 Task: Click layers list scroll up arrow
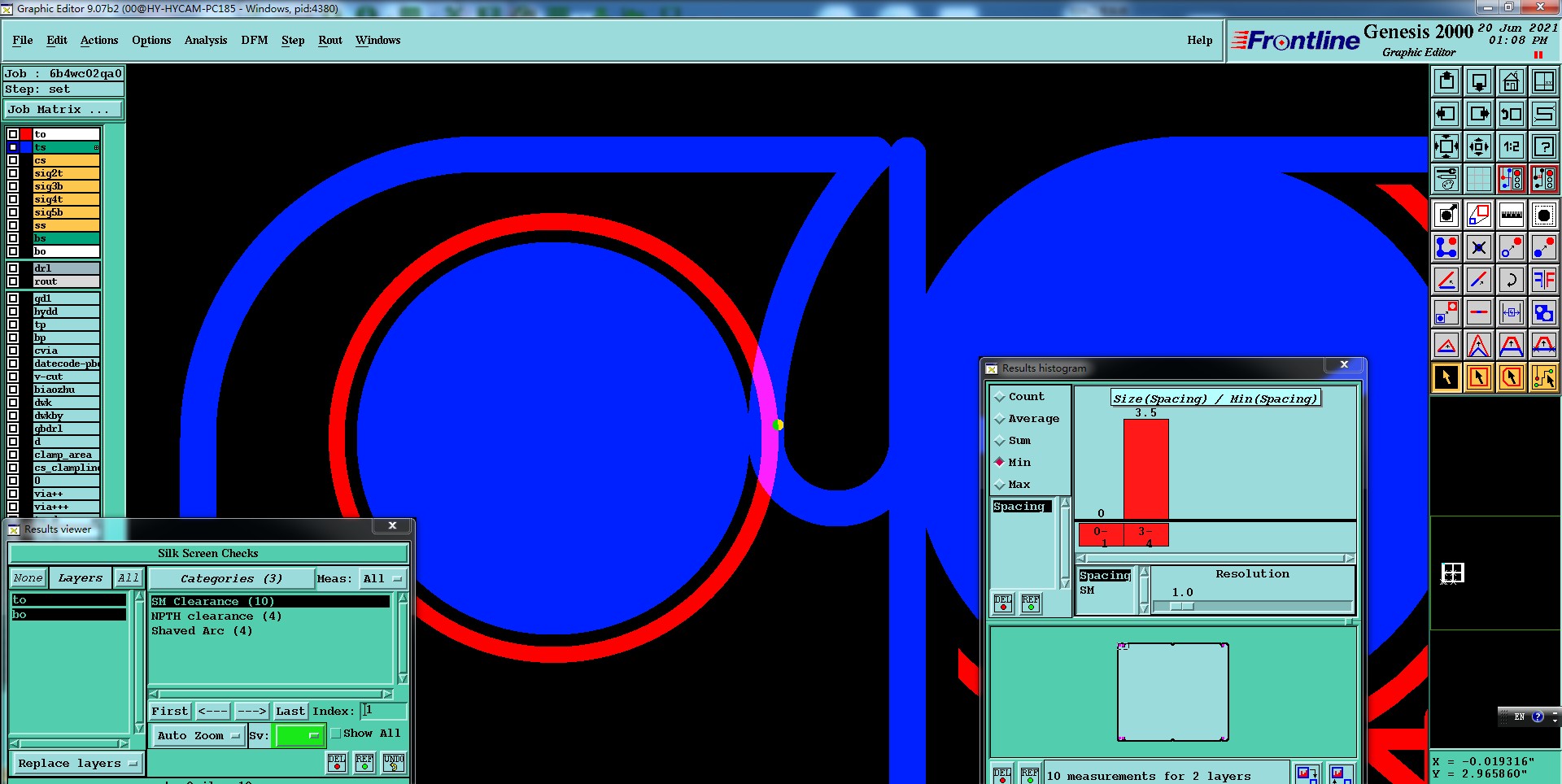point(138,597)
